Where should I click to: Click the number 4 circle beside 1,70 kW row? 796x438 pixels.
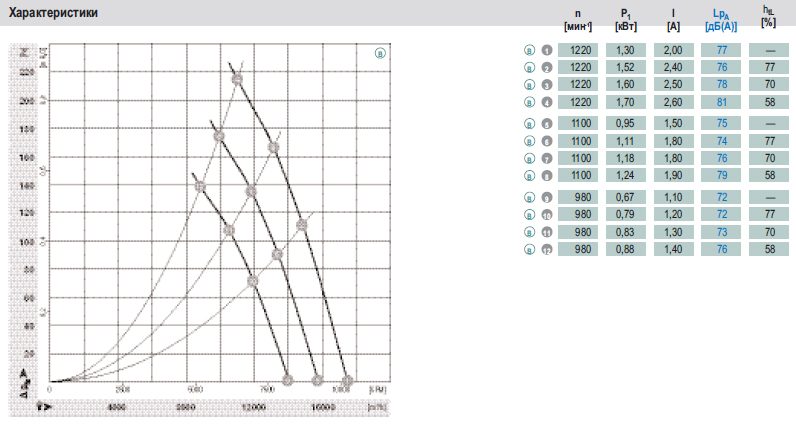click(547, 102)
